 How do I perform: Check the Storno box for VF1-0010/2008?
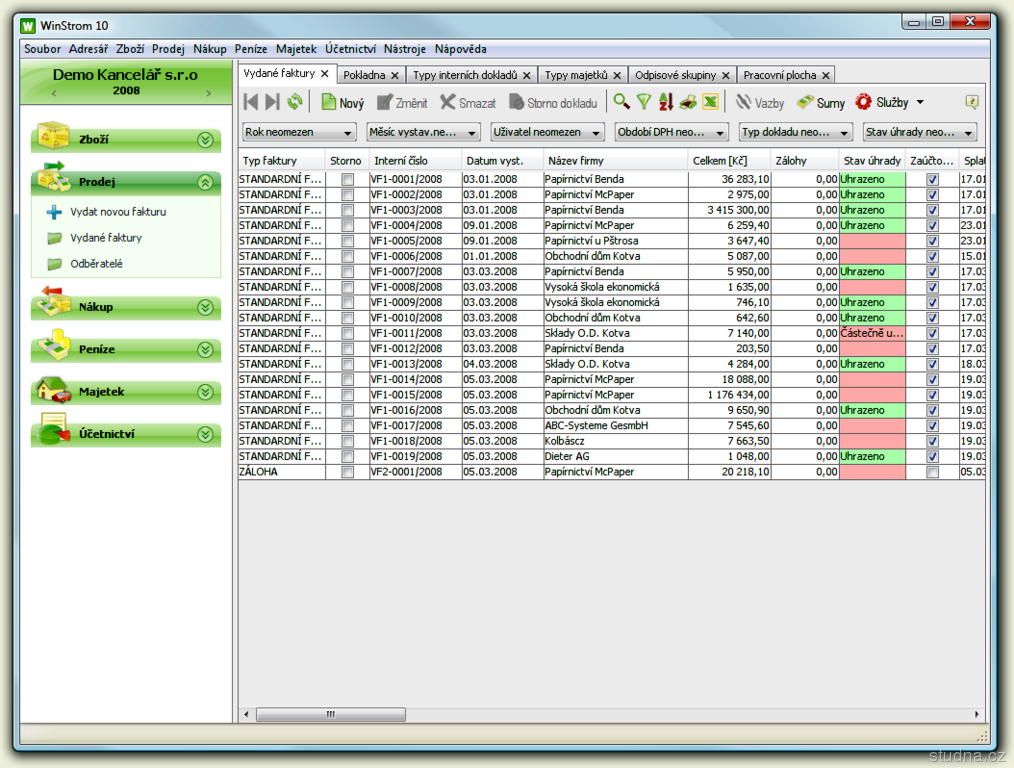[x=347, y=318]
